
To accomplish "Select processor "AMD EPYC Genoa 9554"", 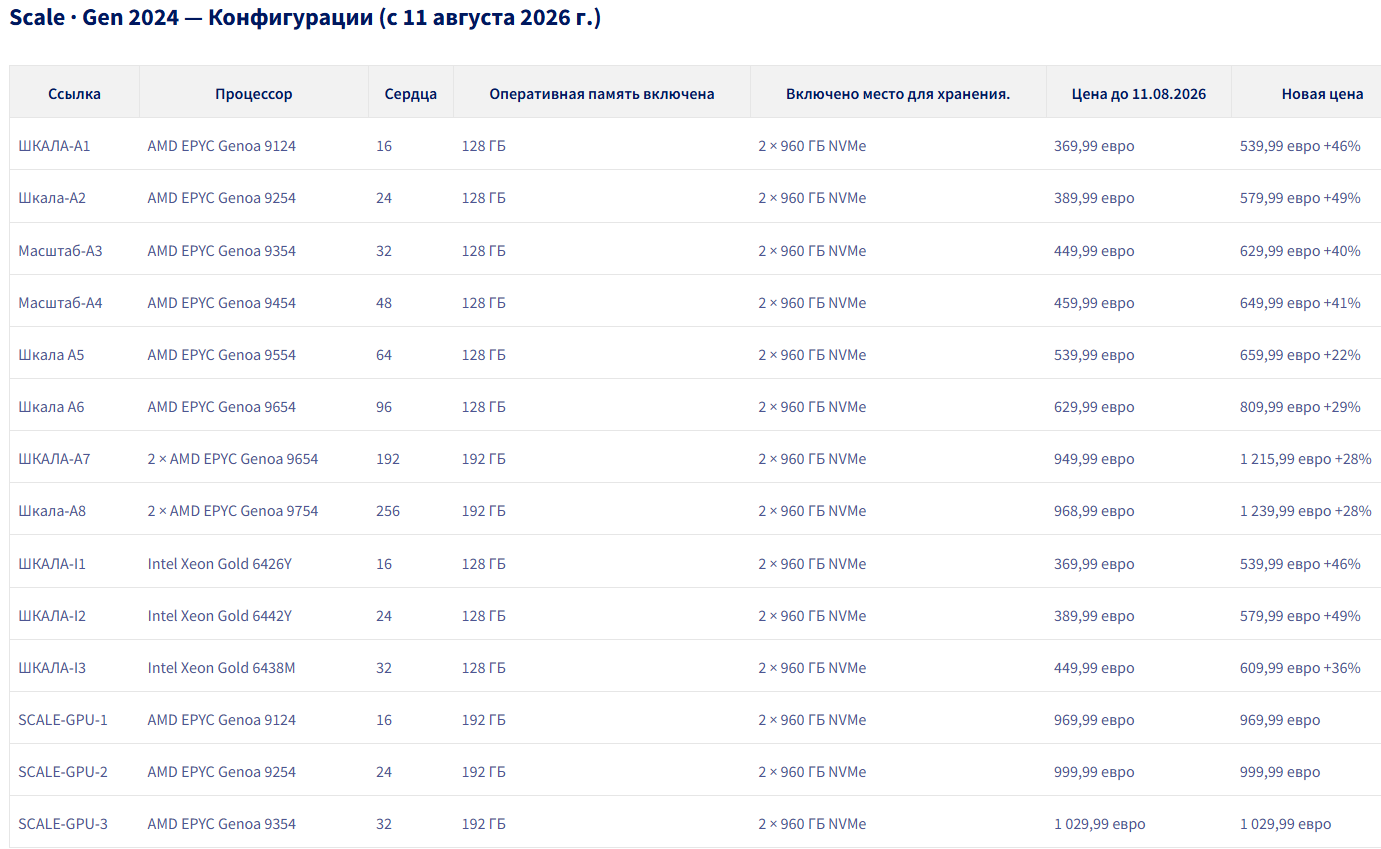I will pyautogui.click(x=222, y=355).
